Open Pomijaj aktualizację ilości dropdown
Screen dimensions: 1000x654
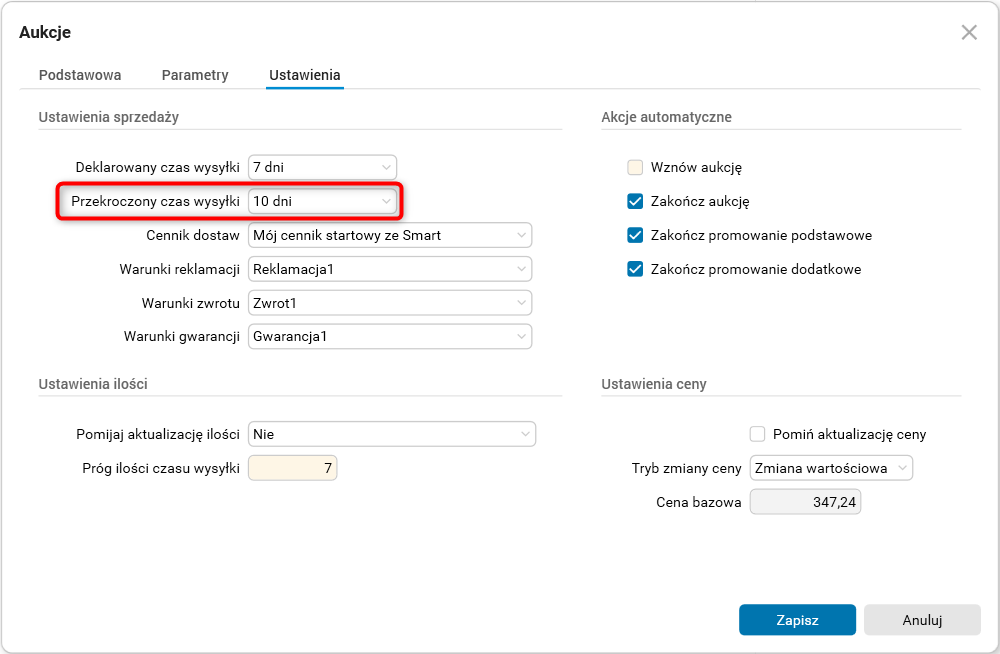click(x=392, y=434)
